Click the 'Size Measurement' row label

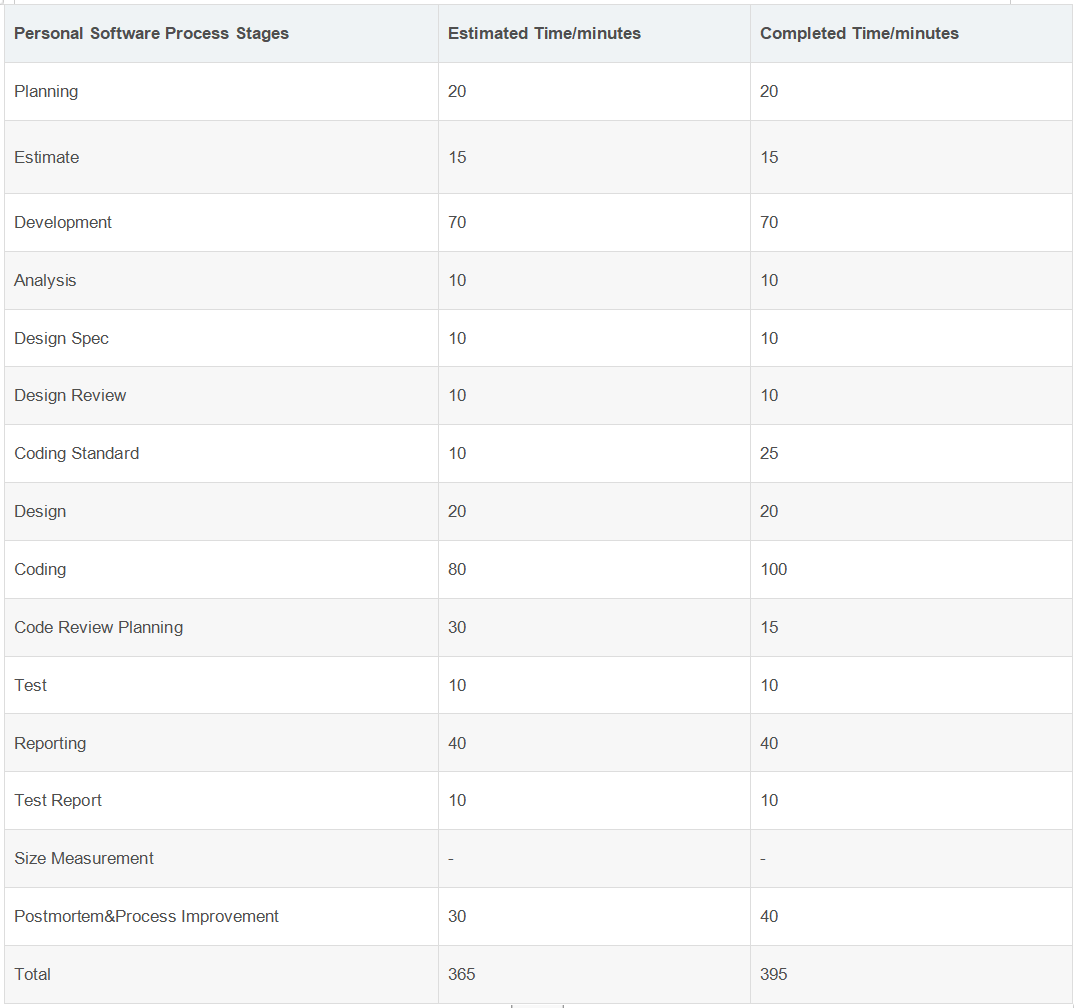coord(84,859)
